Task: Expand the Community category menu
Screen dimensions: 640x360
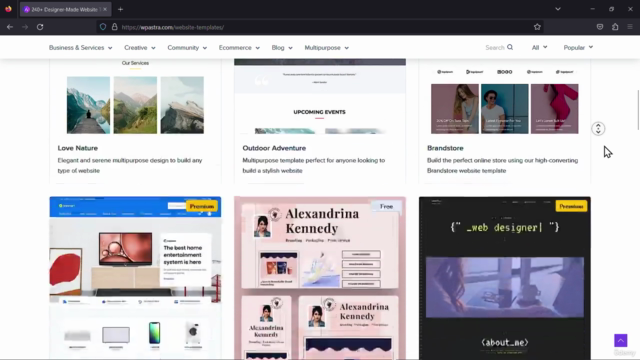Action: tap(187, 48)
